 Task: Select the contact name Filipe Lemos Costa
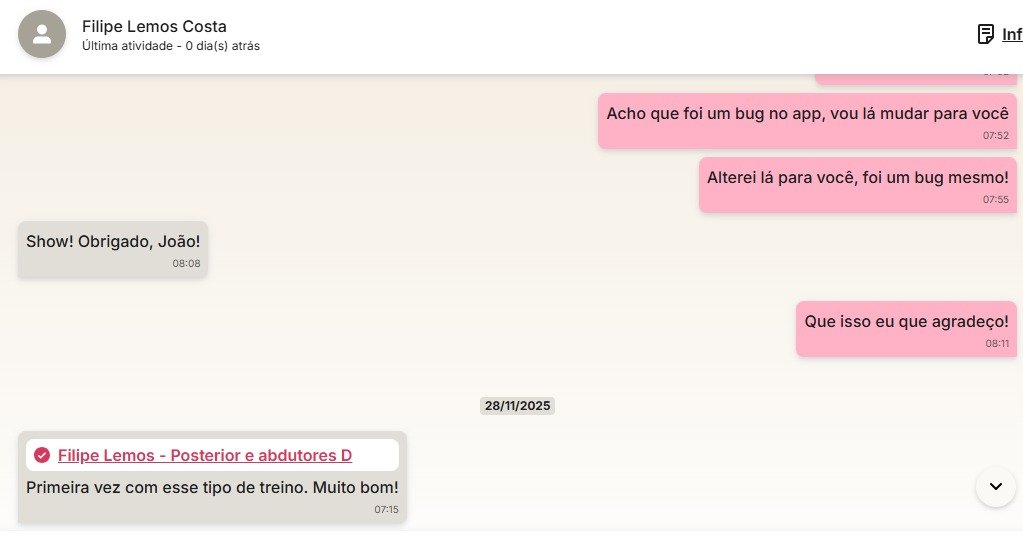(154, 27)
